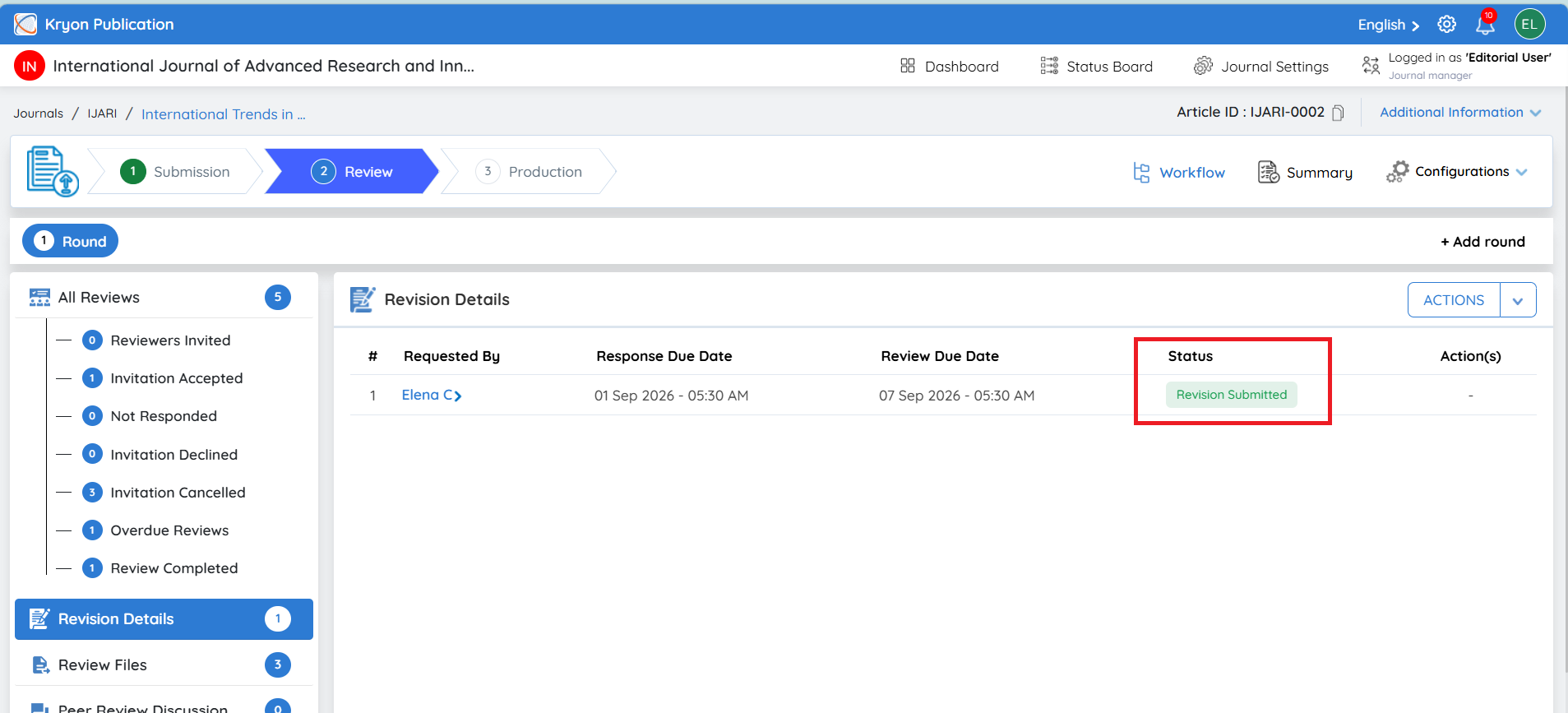Screen dimensions: 1568x713
Task: Expand the English language selector
Action: click(x=1388, y=25)
